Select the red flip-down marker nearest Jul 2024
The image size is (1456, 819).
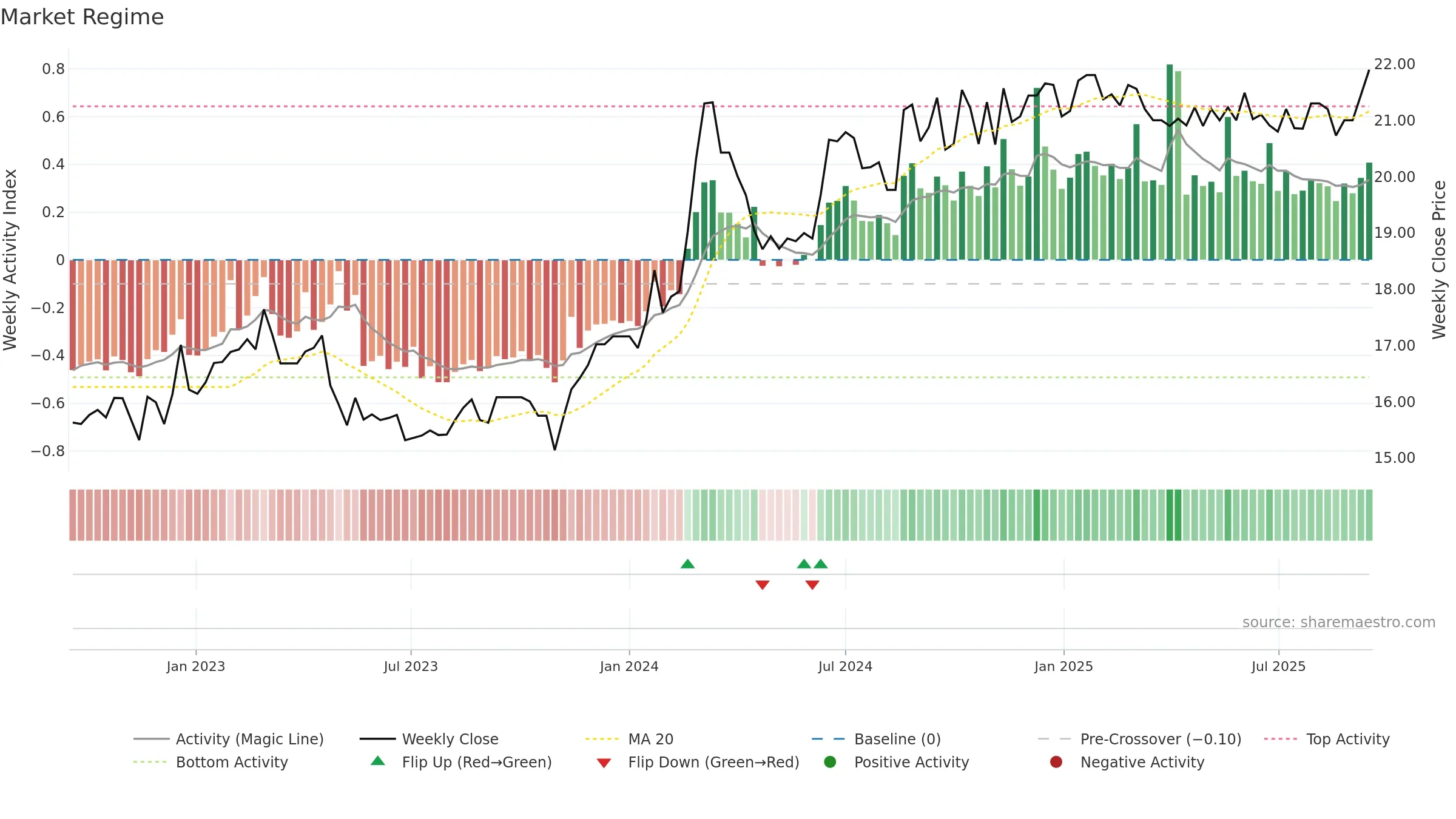point(812,585)
